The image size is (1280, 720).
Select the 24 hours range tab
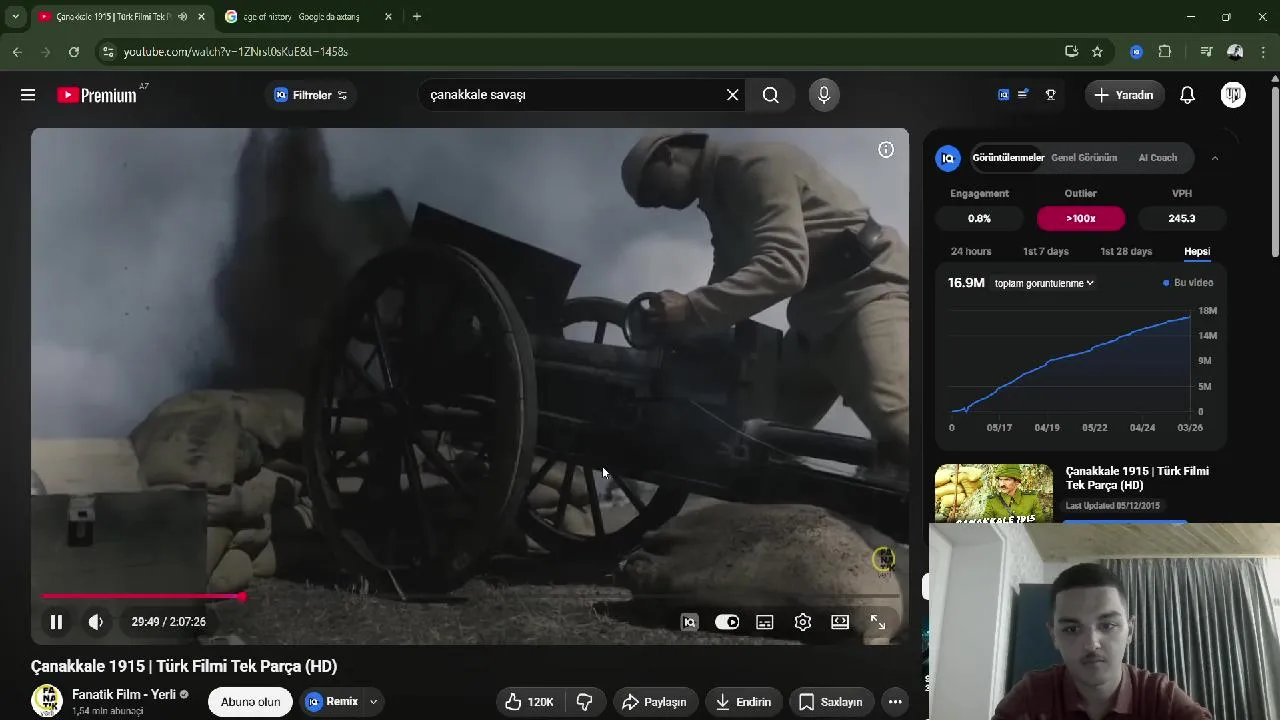click(971, 251)
